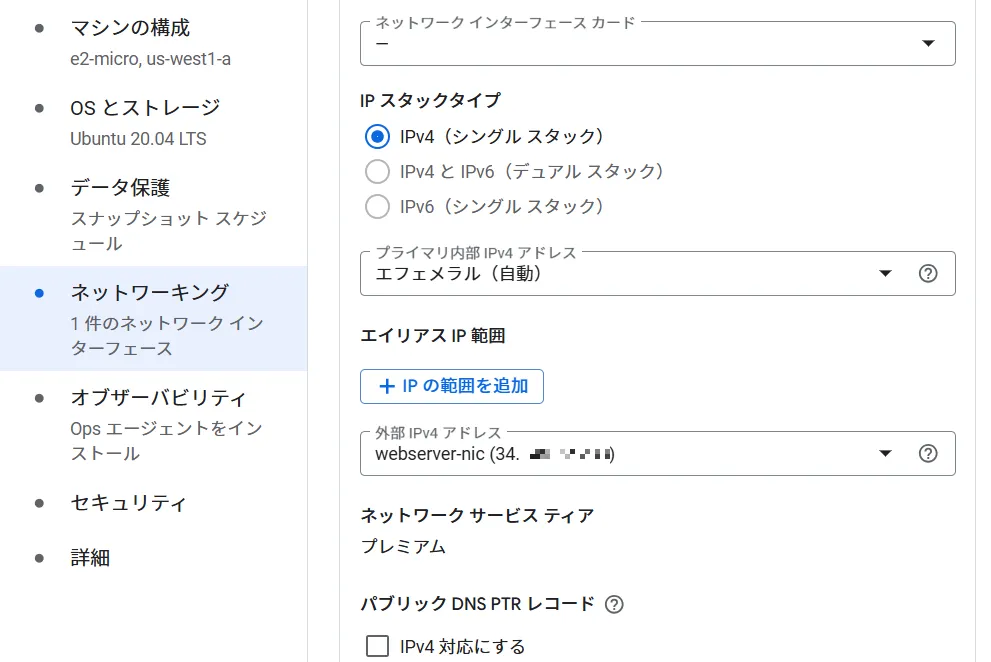Select IPv4（シングル スタック）radio button

pos(377,137)
